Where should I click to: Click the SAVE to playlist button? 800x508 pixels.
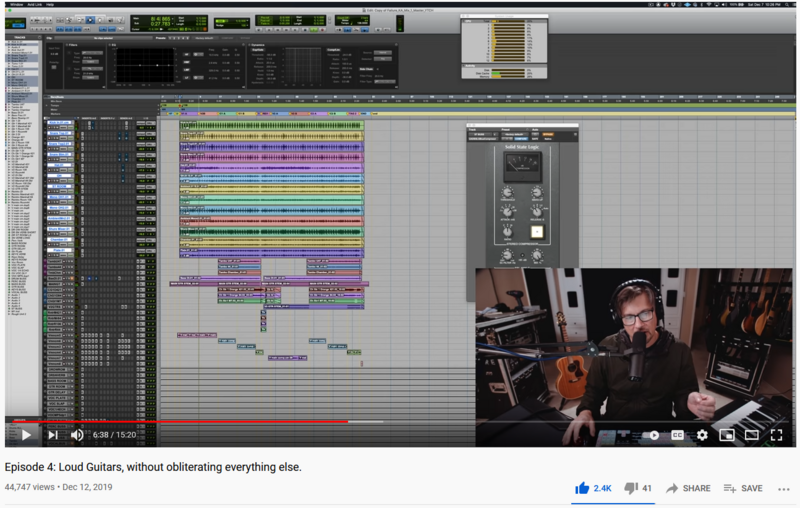[743, 488]
